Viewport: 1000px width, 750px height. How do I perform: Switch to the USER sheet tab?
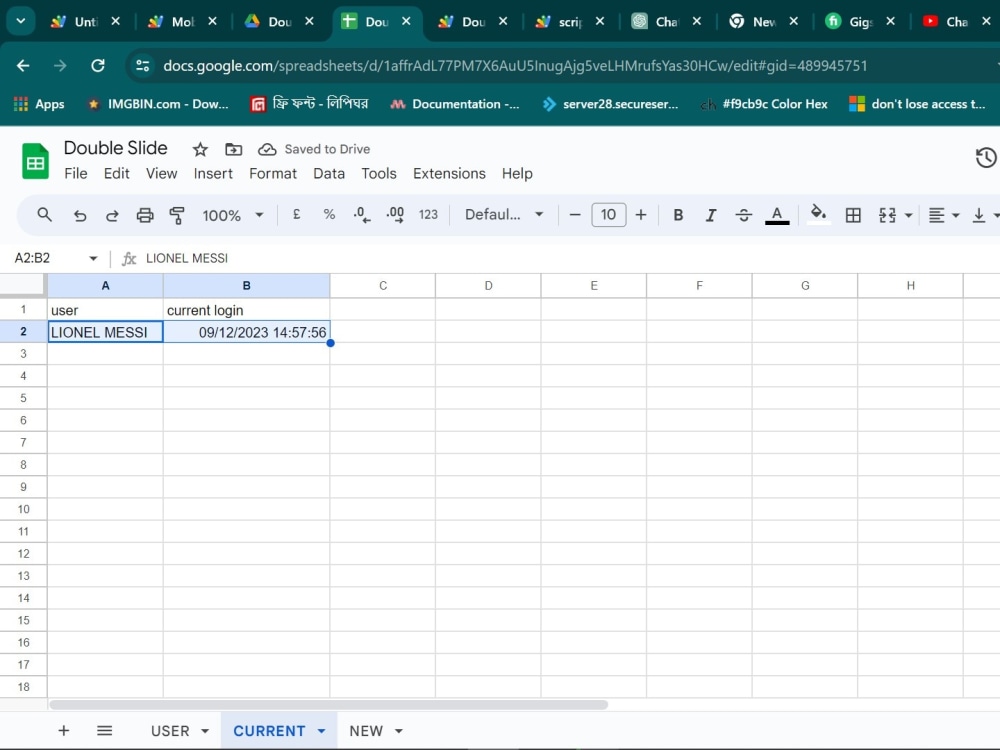(x=170, y=731)
